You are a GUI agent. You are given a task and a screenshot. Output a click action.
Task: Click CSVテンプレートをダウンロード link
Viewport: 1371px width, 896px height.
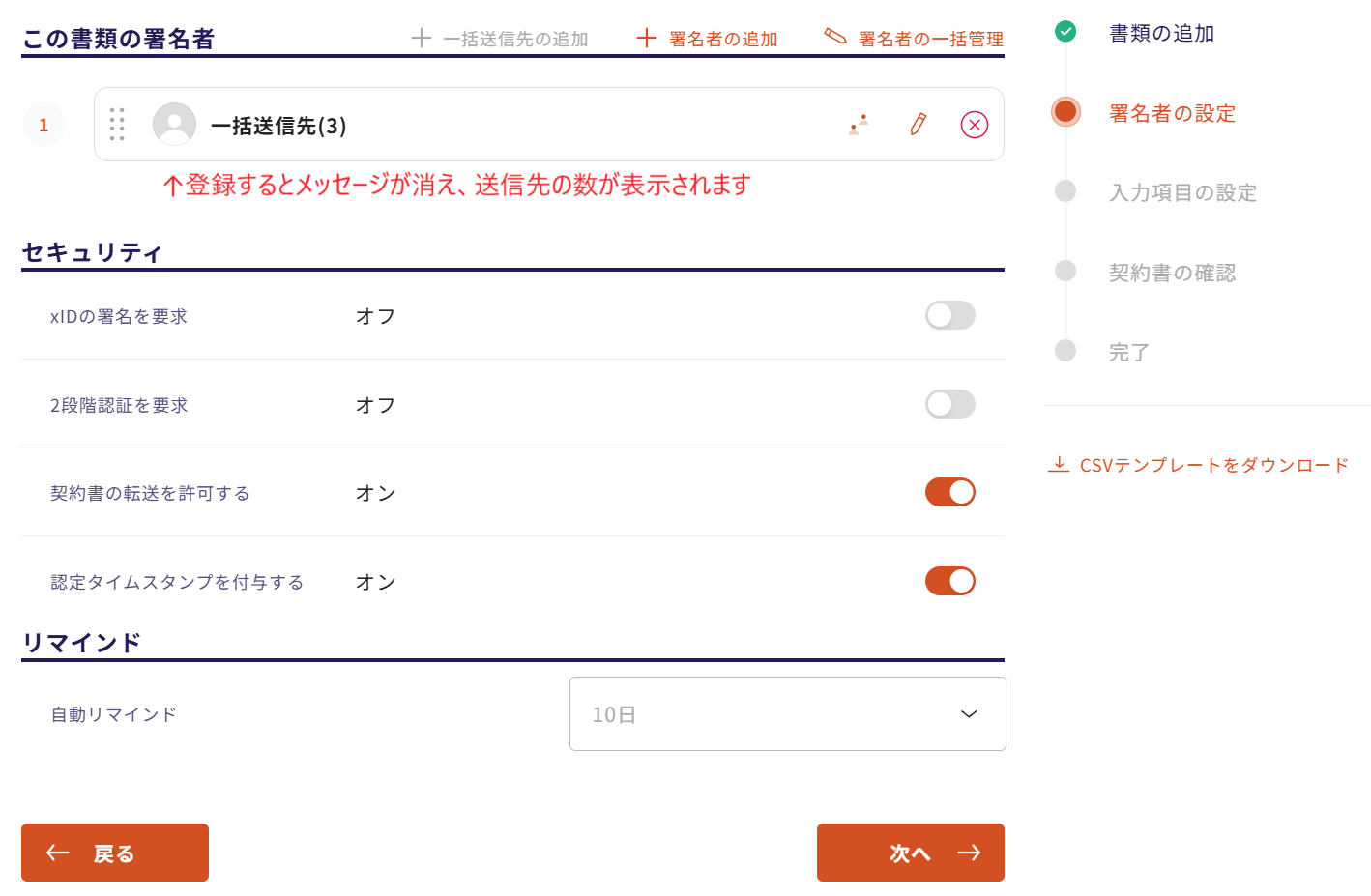point(1212,465)
